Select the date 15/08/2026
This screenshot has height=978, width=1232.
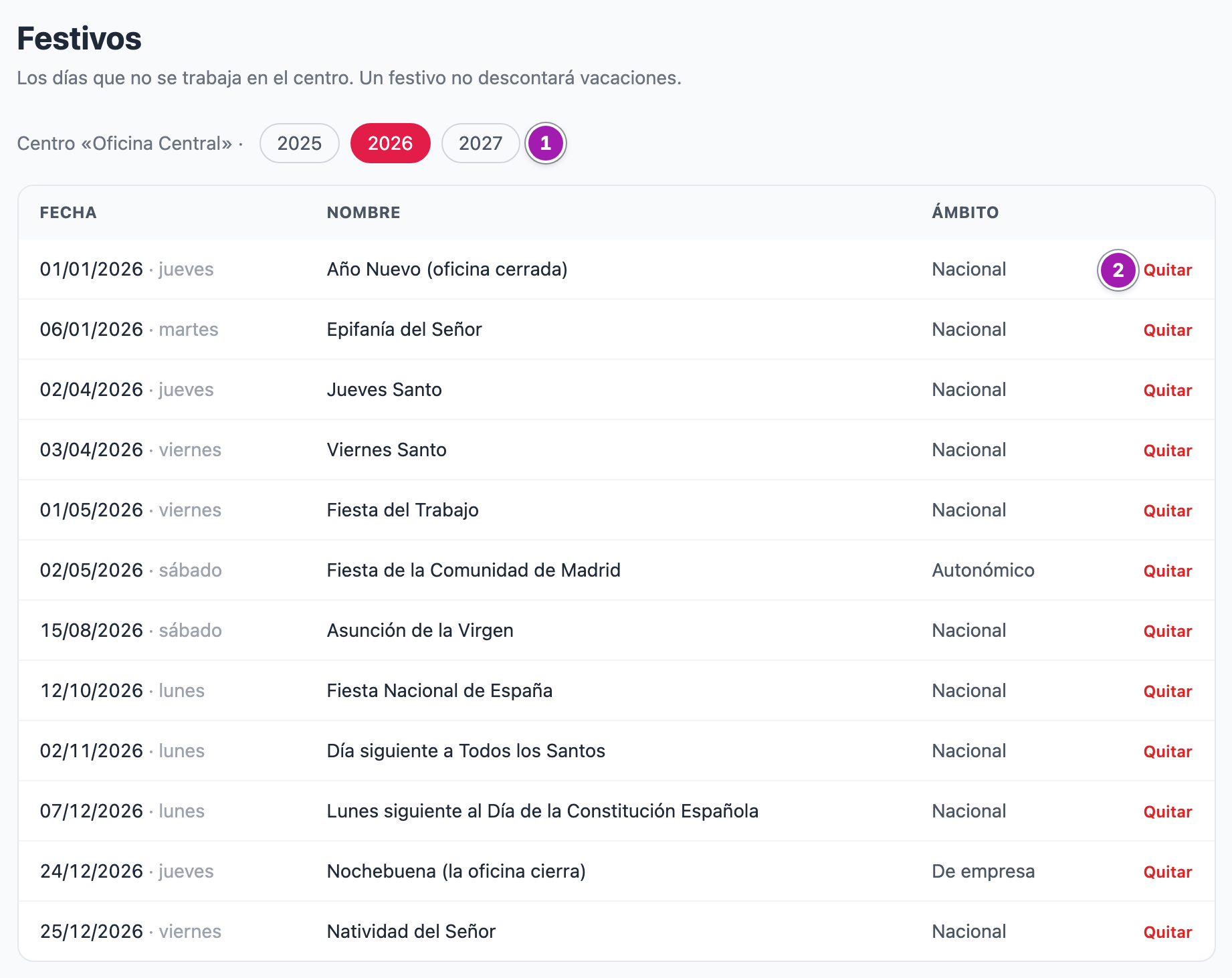(x=92, y=630)
